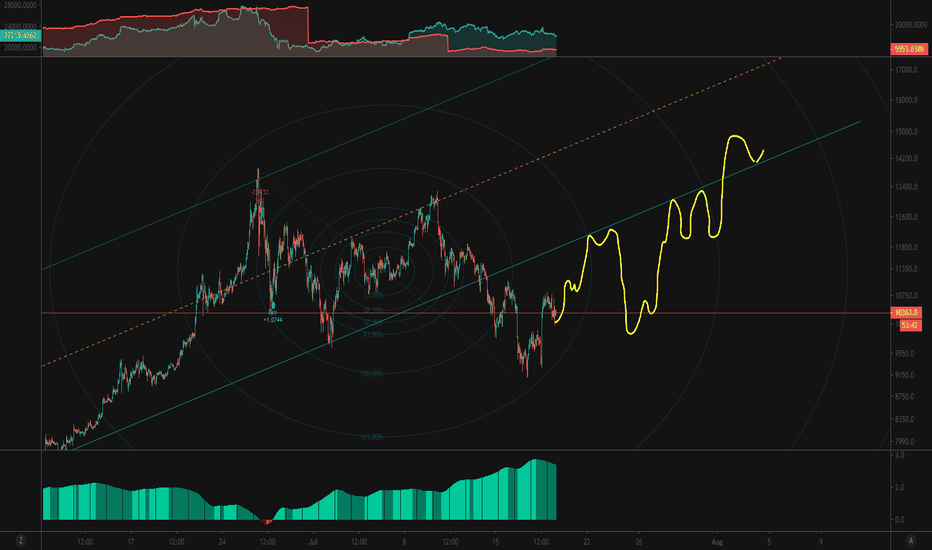The width and height of the screenshot is (932, 550).
Task: Open timezone menu via Z circle icon
Action: point(21,540)
